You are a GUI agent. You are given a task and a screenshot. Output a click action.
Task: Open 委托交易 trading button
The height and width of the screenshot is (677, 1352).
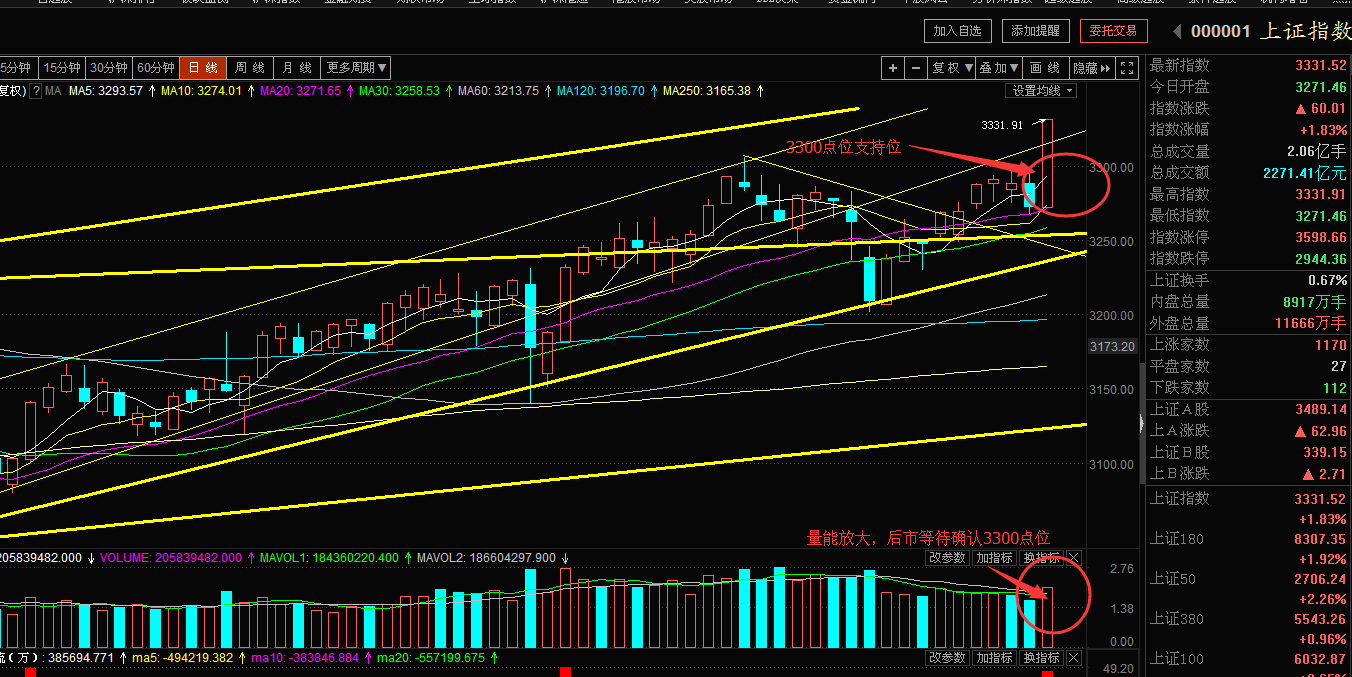coord(1114,31)
